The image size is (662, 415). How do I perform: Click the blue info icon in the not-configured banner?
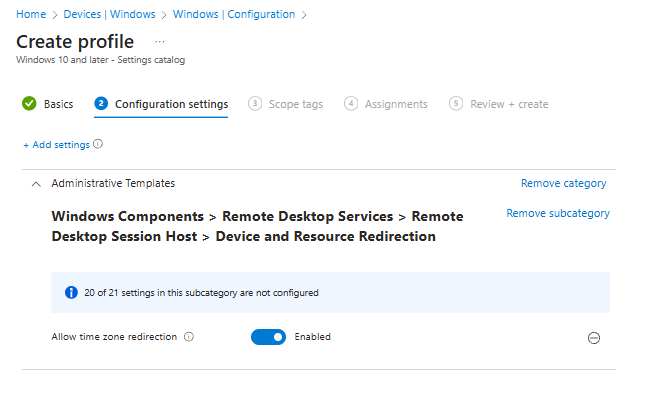point(71,293)
